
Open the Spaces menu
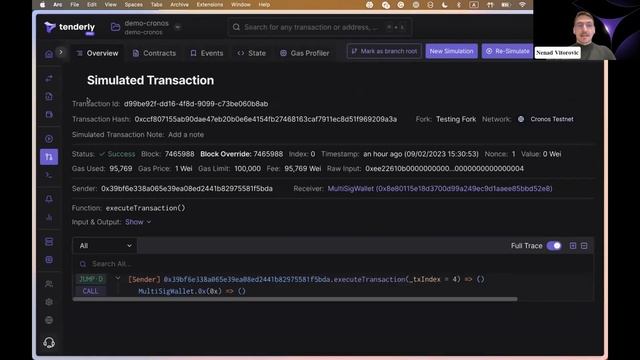tap(133, 5)
